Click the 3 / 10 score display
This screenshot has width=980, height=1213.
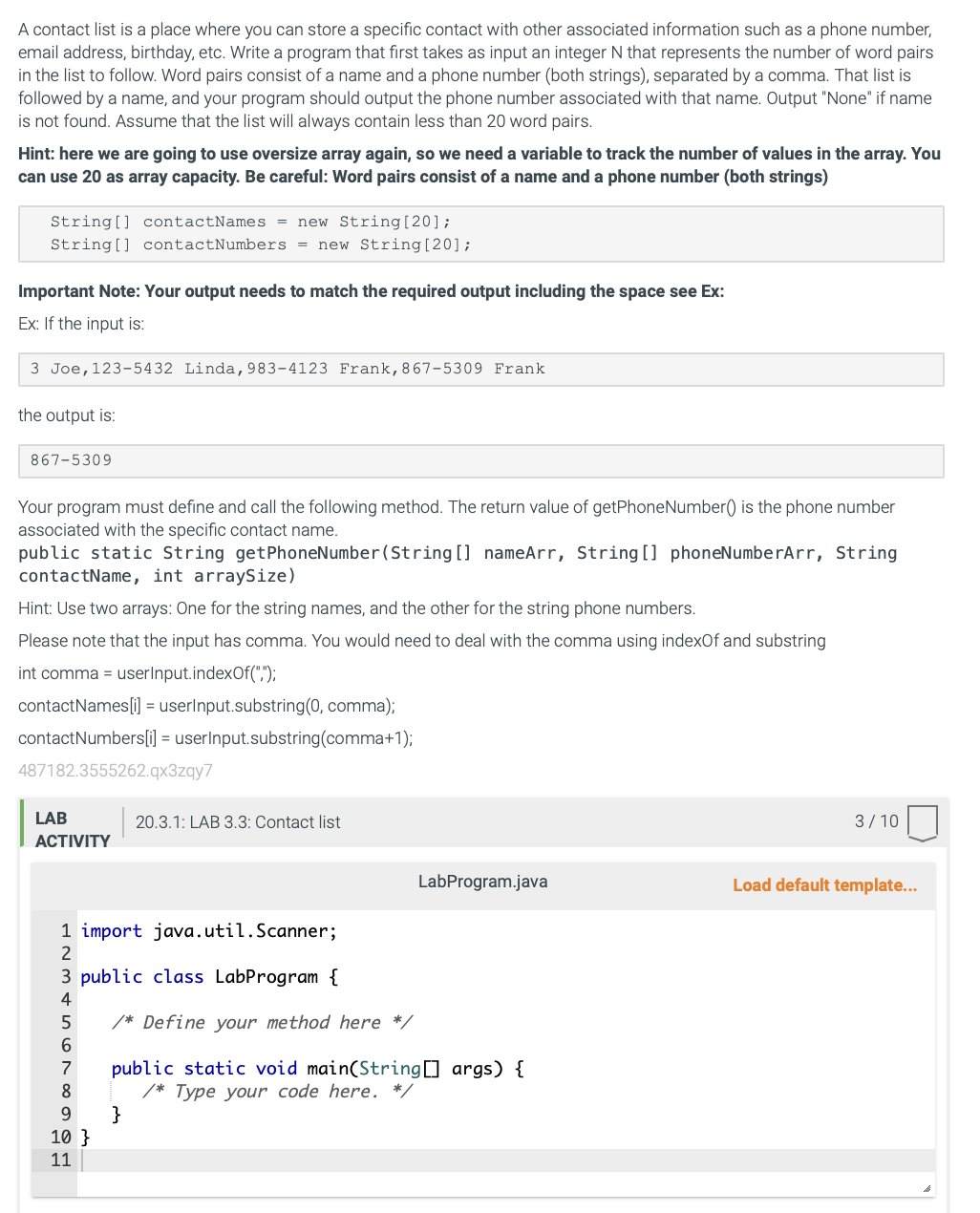[x=877, y=821]
